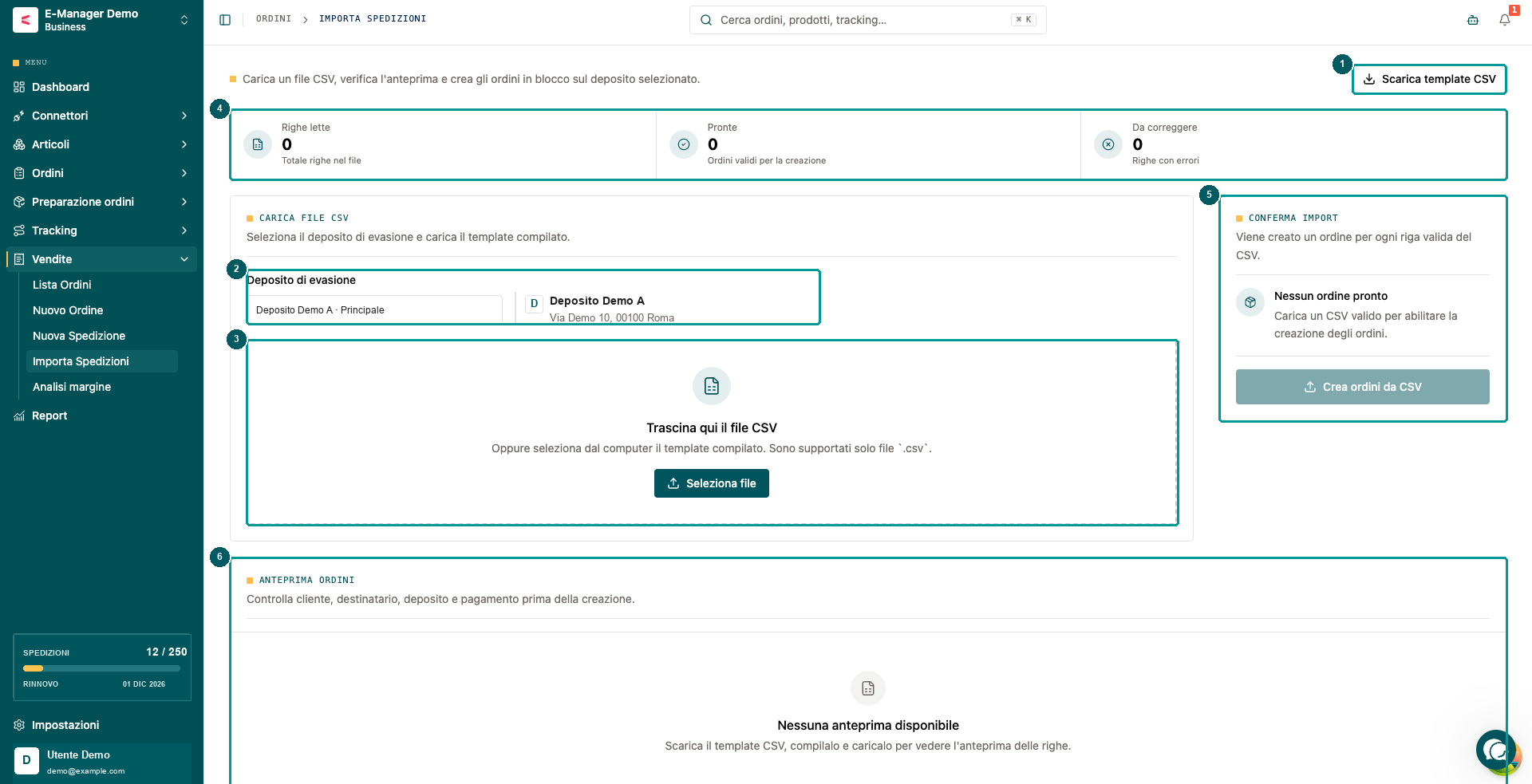Open the notifications bell
The image size is (1532, 784).
[x=1505, y=20]
